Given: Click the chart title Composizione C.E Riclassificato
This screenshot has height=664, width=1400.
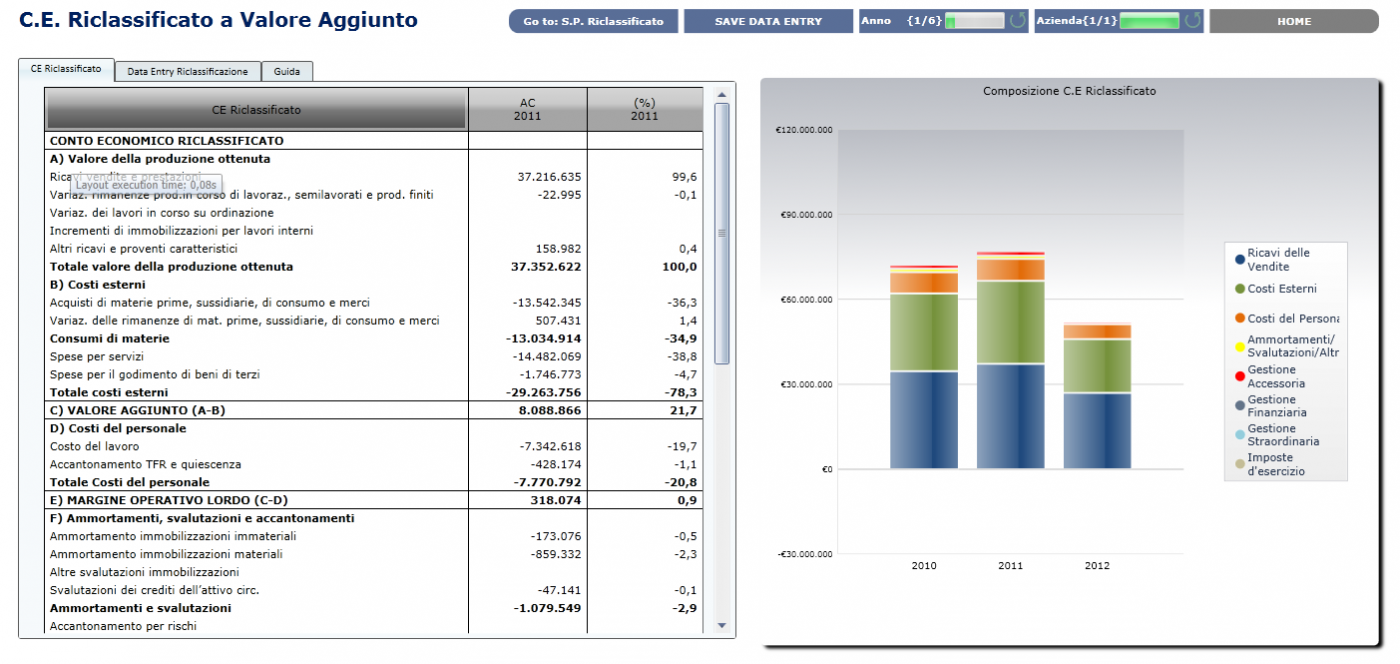Looking at the screenshot, I should (1069, 91).
